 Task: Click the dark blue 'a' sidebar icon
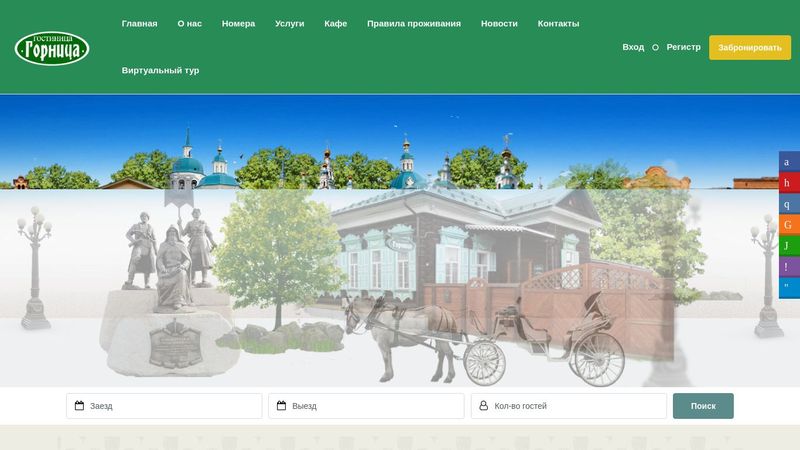[x=788, y=162]
